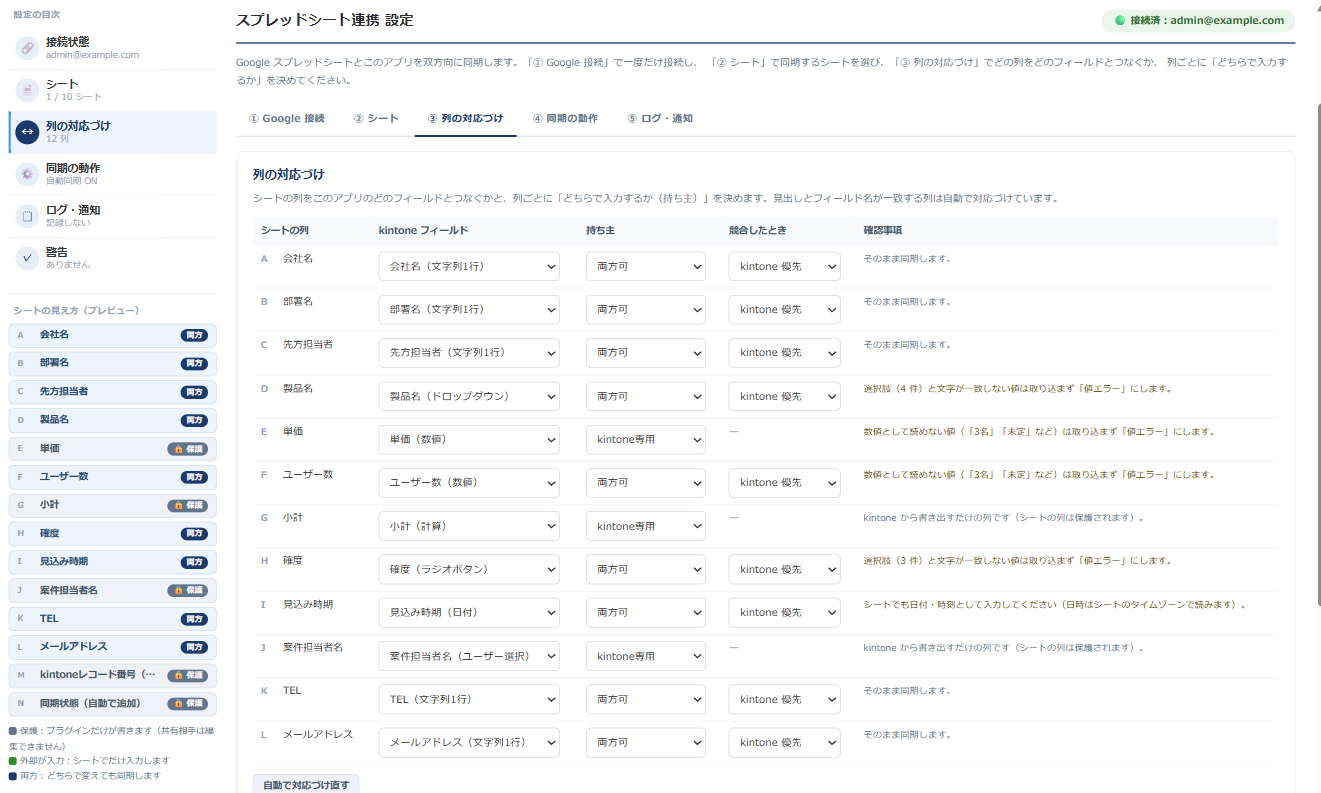Open the ⑤ ログ・通知 tab

click(660, 118)
